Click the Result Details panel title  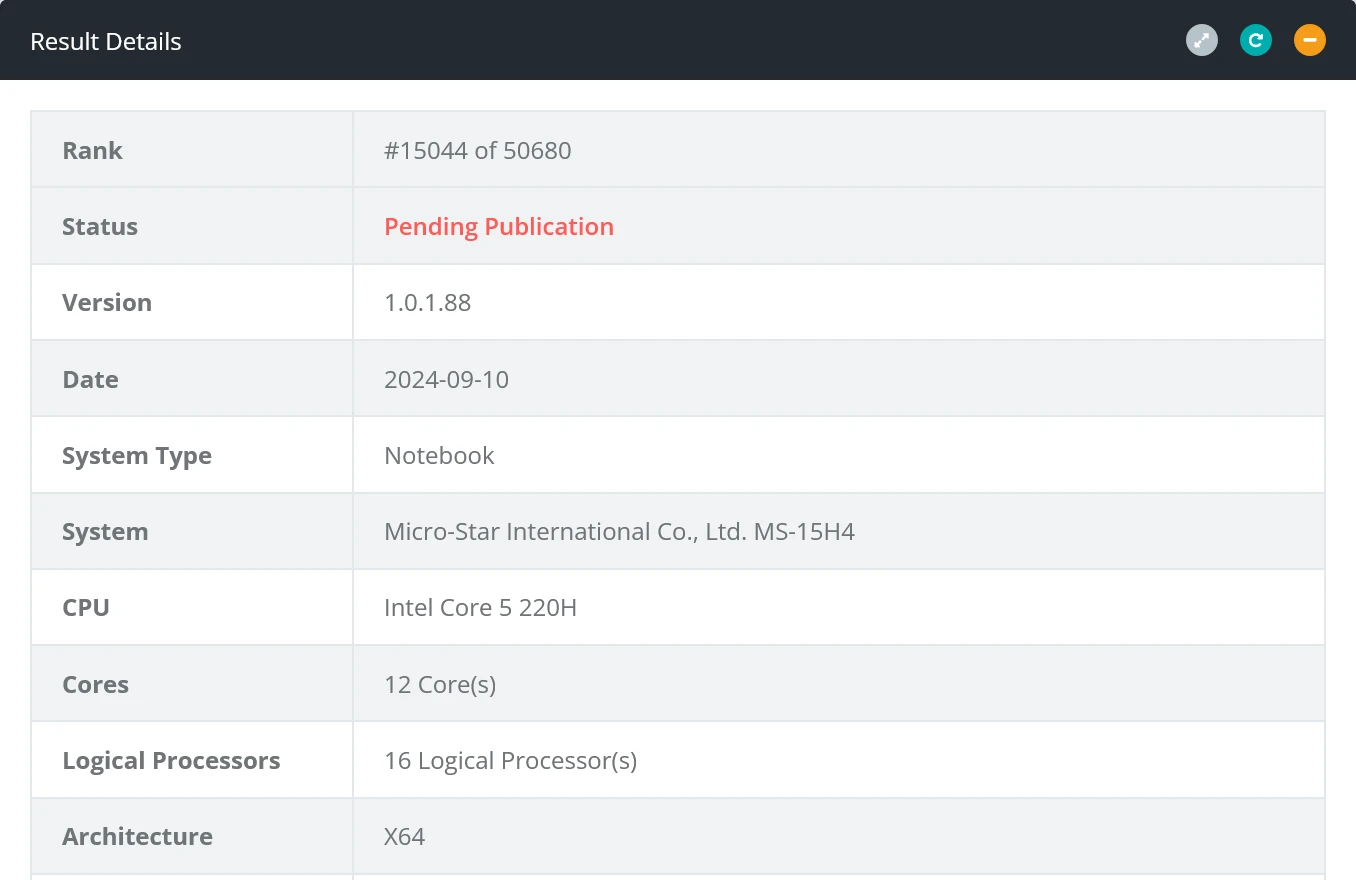106,42
